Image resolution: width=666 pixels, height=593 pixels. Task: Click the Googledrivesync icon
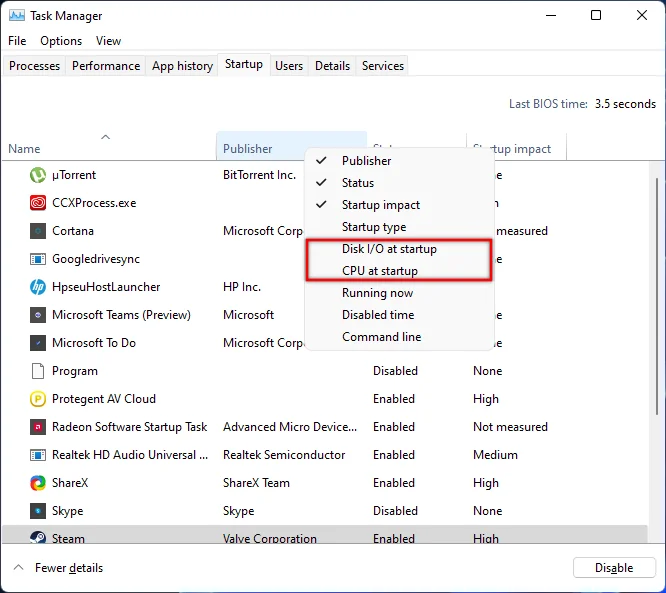38,259
